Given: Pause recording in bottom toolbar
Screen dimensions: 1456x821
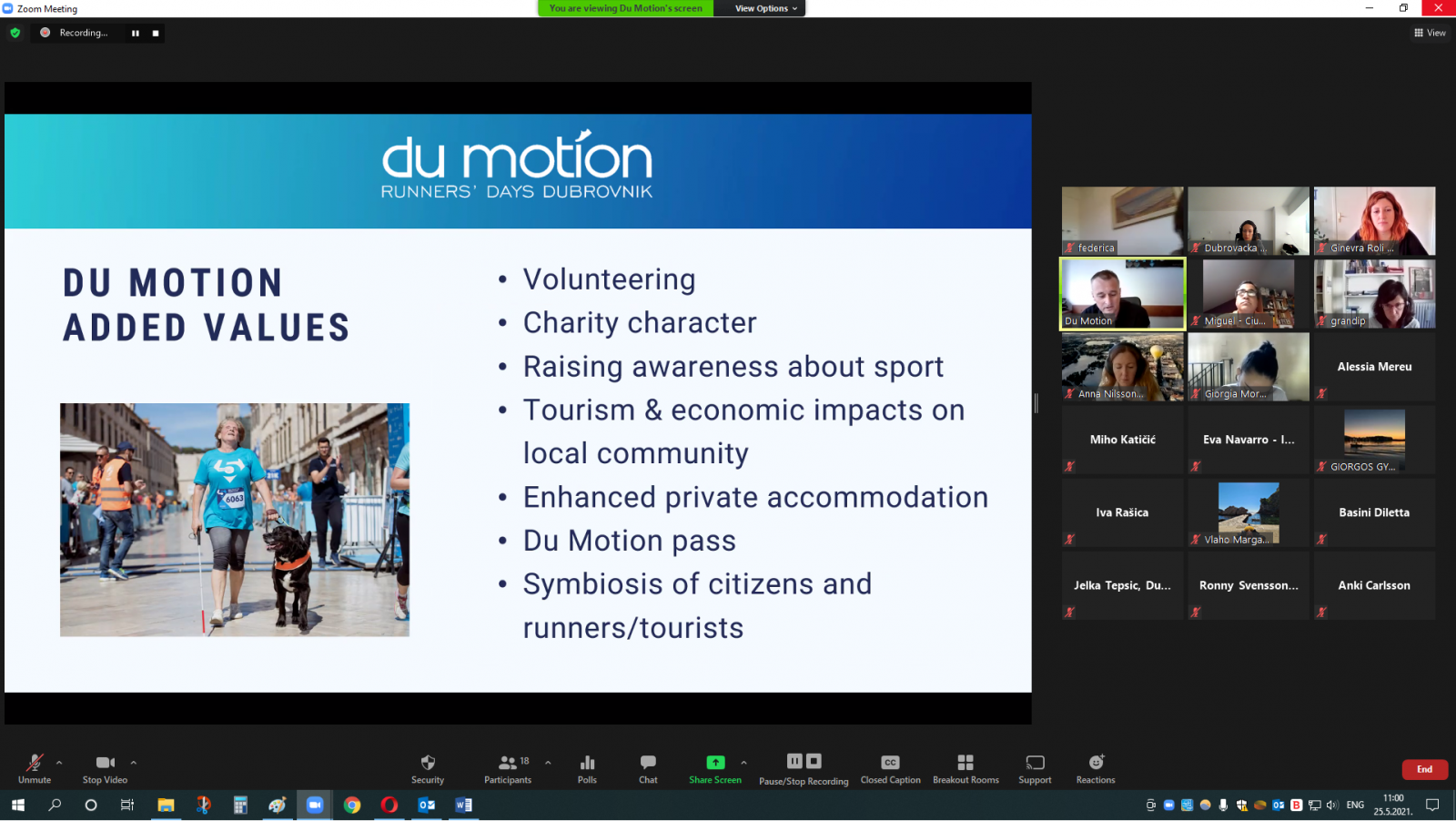Looking at the screenshot, I should pos(794,761).
